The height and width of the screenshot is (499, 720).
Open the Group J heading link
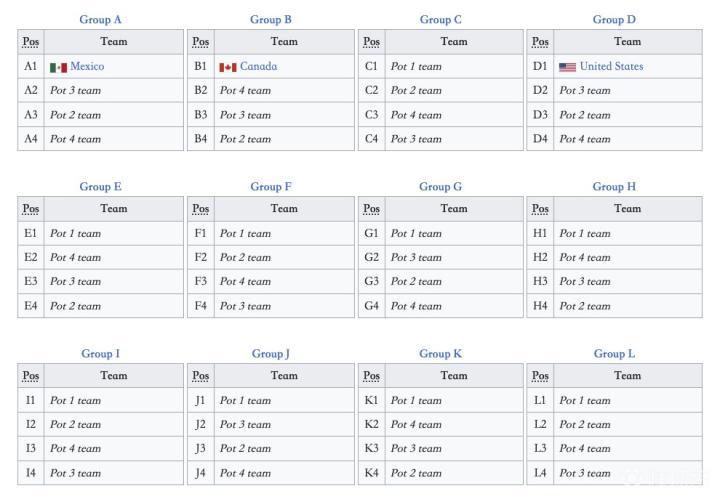coord(271,353)
